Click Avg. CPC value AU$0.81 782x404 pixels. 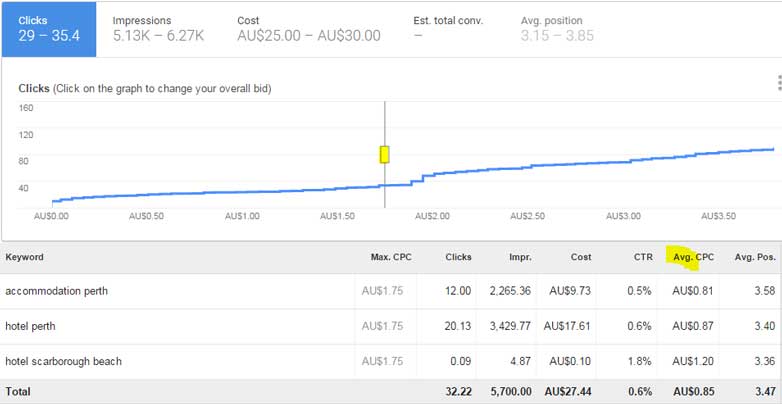tap(693, 291)
